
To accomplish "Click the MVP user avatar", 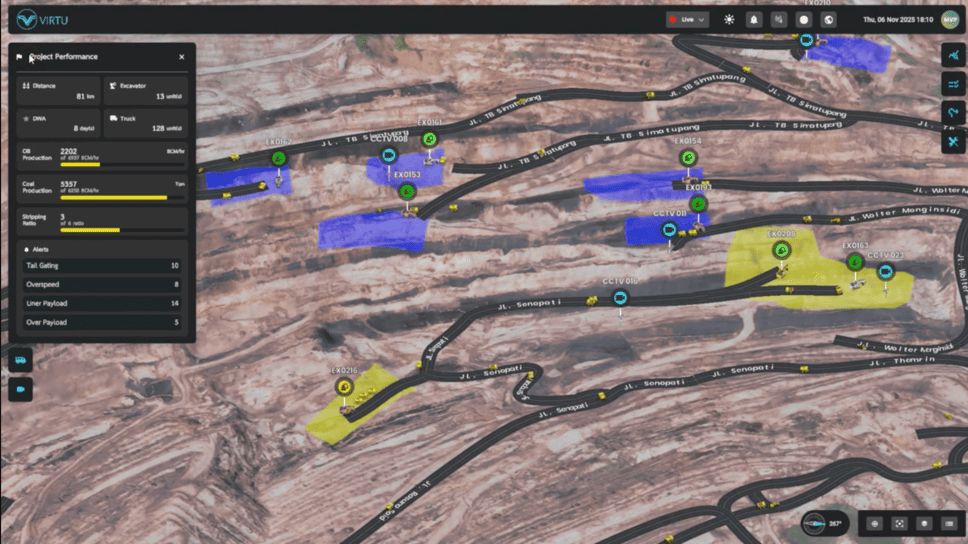I will [x=949, y=20].
